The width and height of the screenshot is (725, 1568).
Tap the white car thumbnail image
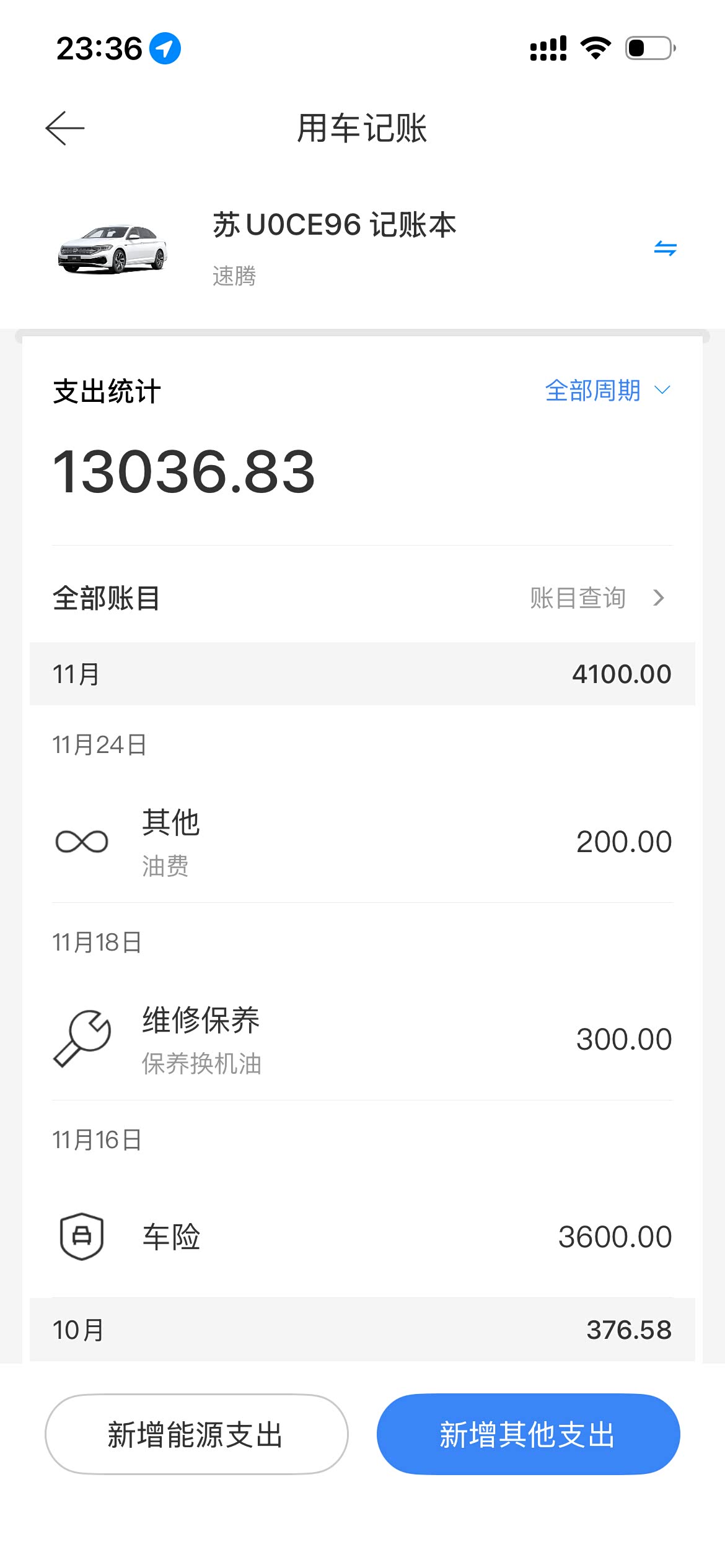pyautogui.click(x=113, y=249)
